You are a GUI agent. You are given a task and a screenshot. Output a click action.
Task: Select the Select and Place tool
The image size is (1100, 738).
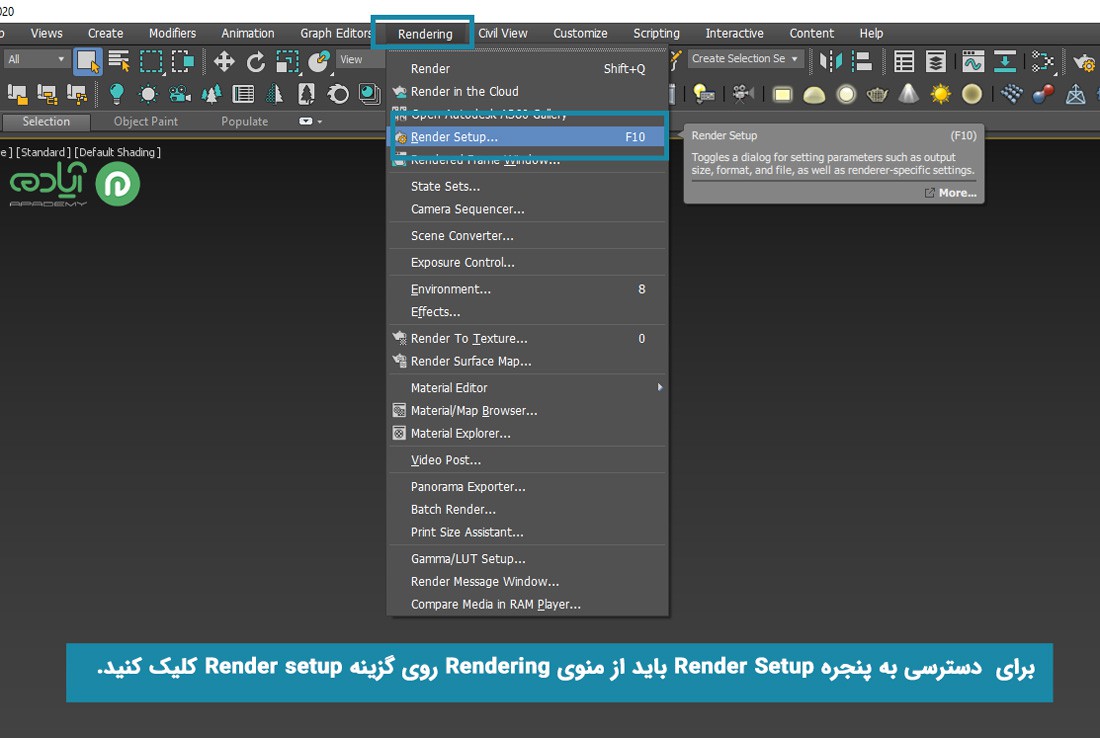click(x=319, y=62)
